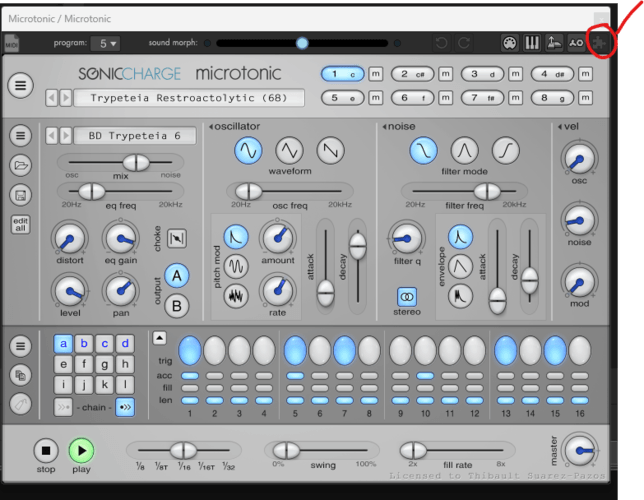Open the main hamburger menu by the logo

tap(20, 85)
